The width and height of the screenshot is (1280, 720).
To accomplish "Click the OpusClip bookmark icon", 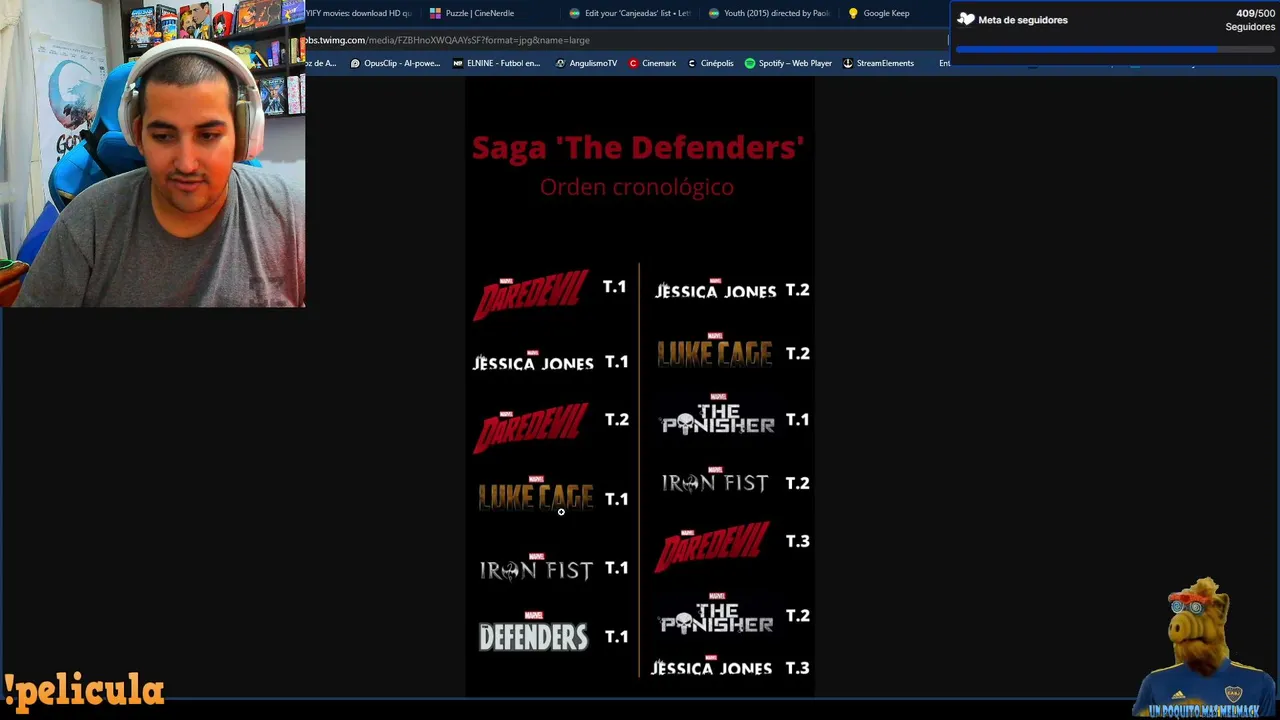I will click(355, 63).
